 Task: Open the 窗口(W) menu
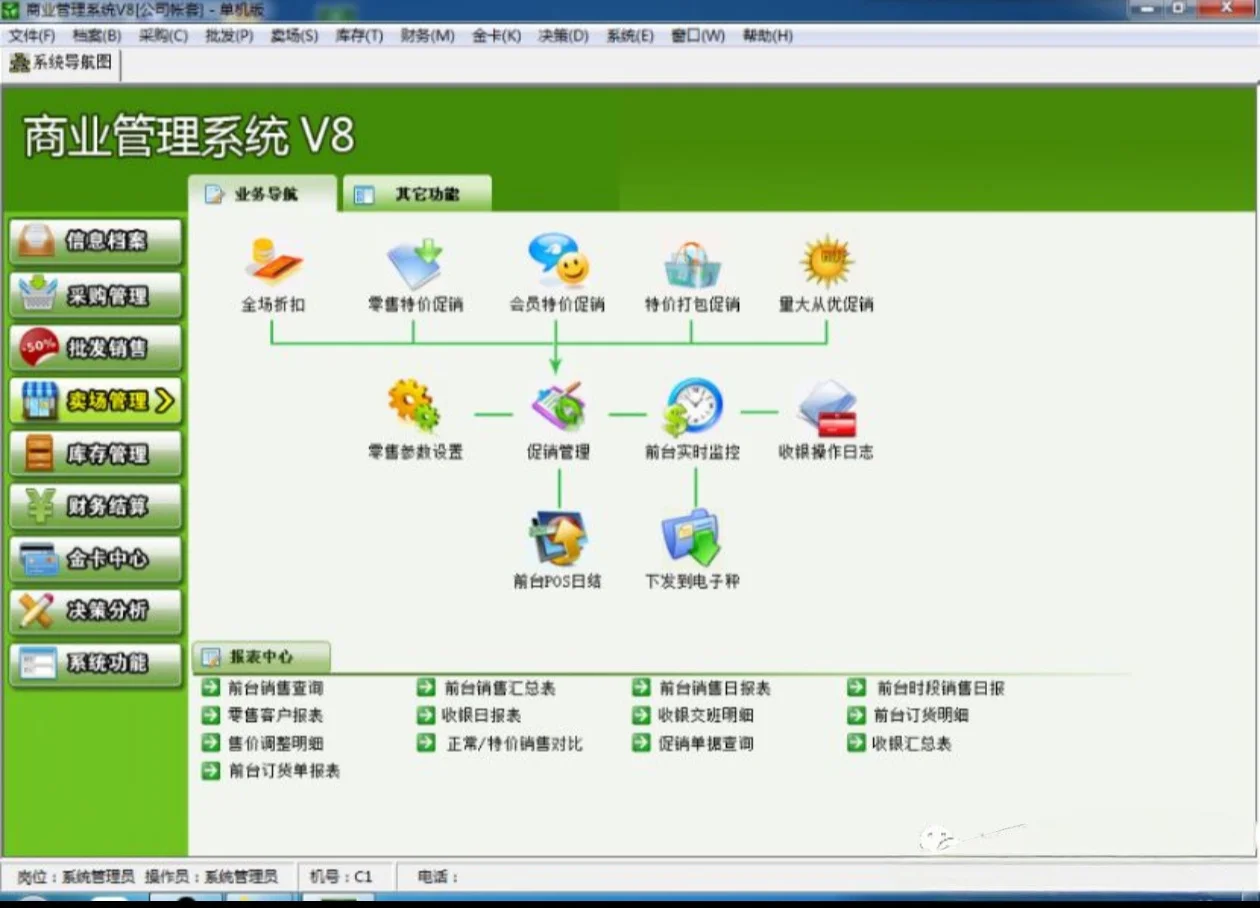tap(698, 36)
